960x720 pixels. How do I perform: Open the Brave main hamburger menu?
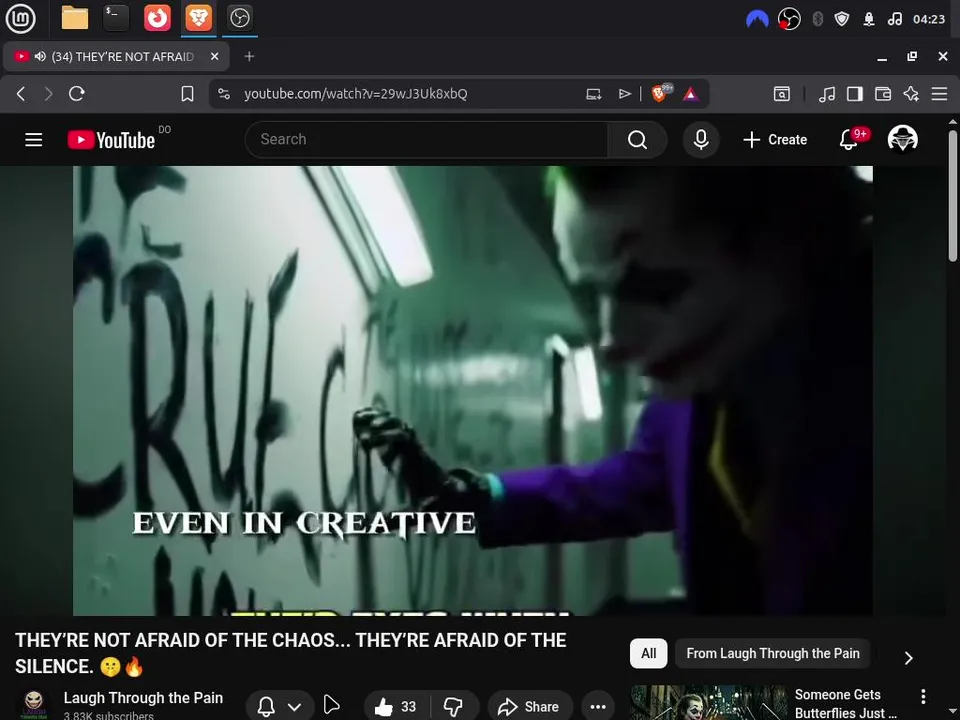[939, 94]
